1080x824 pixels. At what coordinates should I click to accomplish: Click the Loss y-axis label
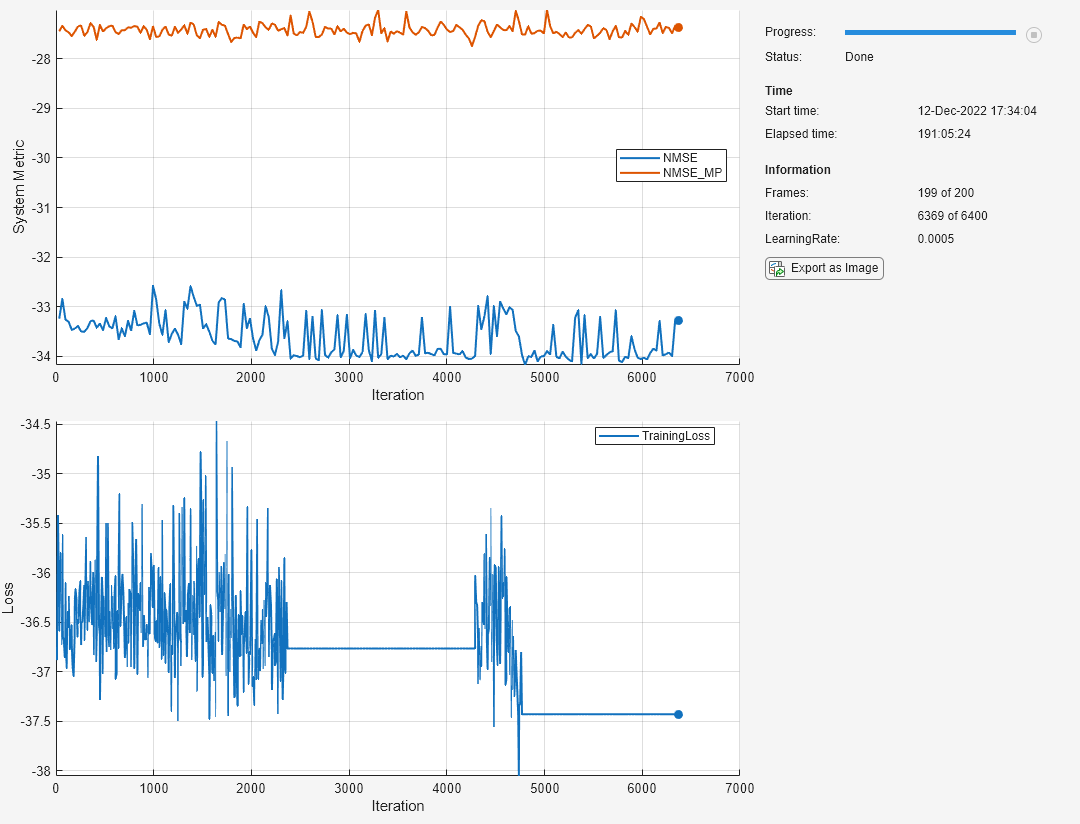8,598
